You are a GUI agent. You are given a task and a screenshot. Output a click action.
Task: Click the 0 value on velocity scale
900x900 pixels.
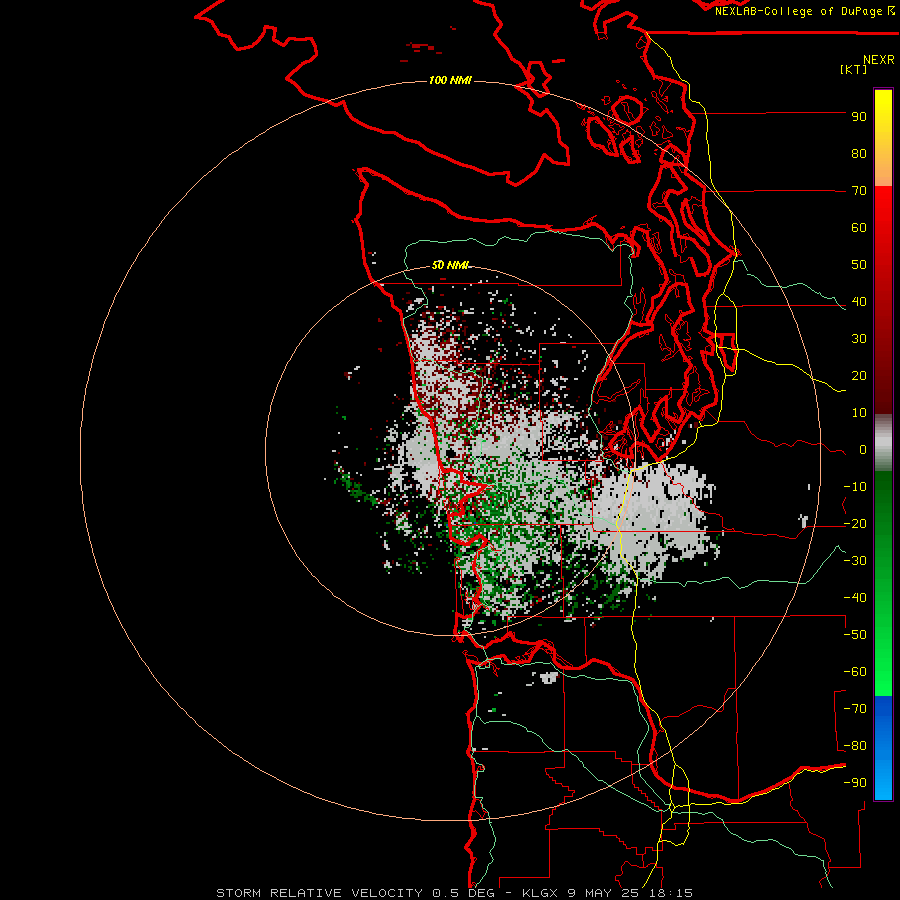(x=863, y=449)
